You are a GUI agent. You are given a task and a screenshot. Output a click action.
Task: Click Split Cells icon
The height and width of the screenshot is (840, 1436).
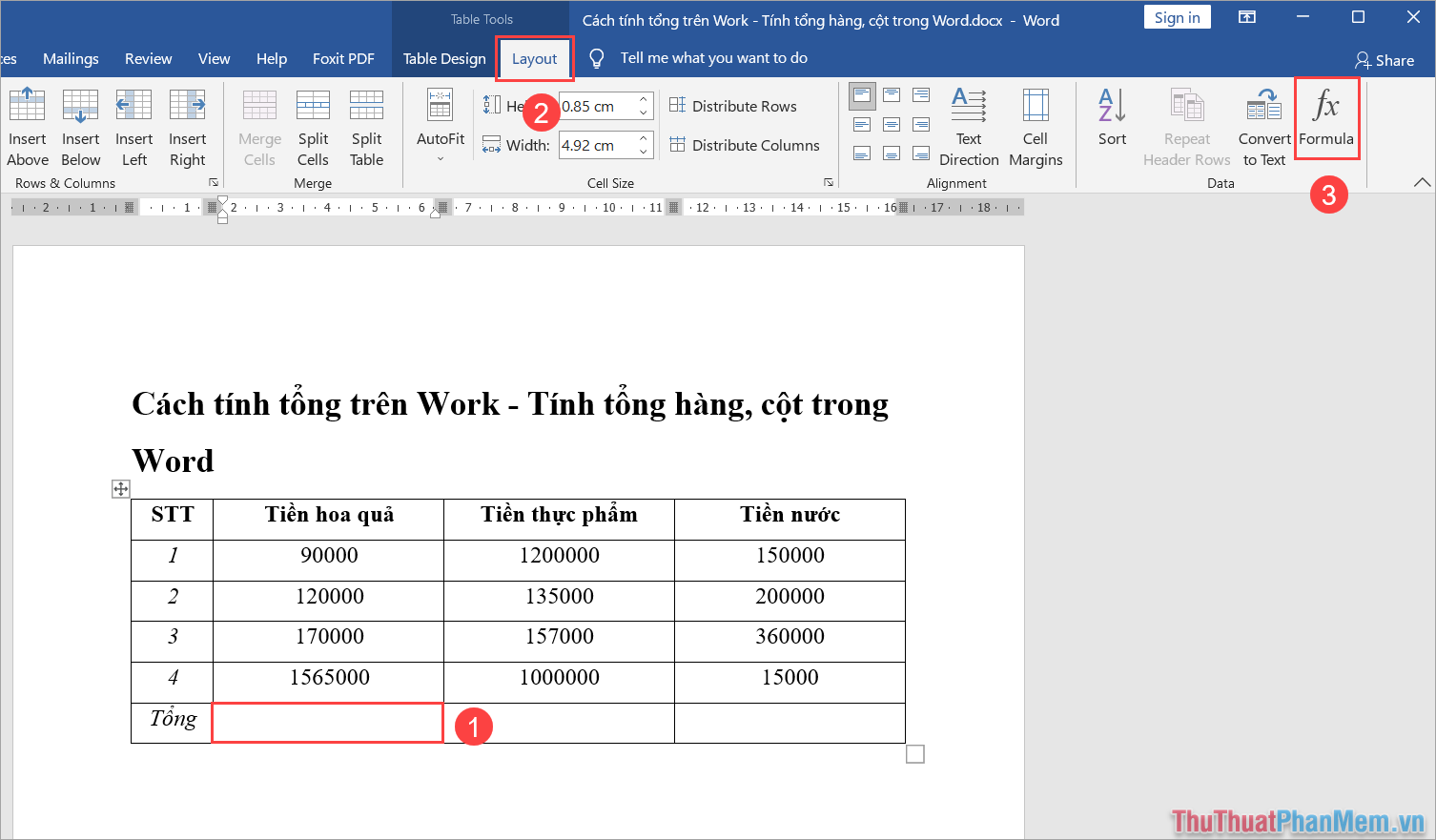(313, 105)
